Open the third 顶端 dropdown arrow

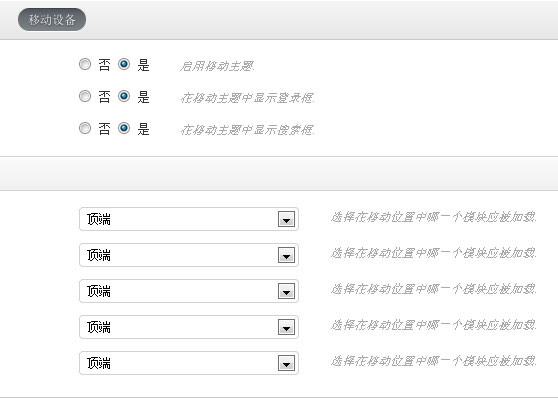tap(286, 291)
